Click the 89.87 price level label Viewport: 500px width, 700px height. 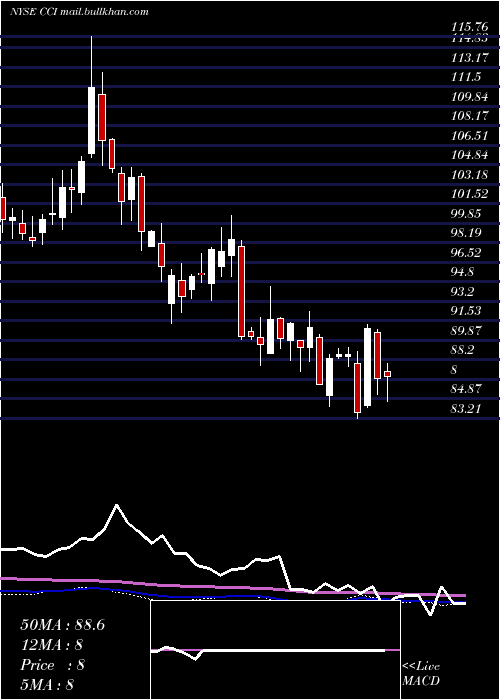pos(466,330)
